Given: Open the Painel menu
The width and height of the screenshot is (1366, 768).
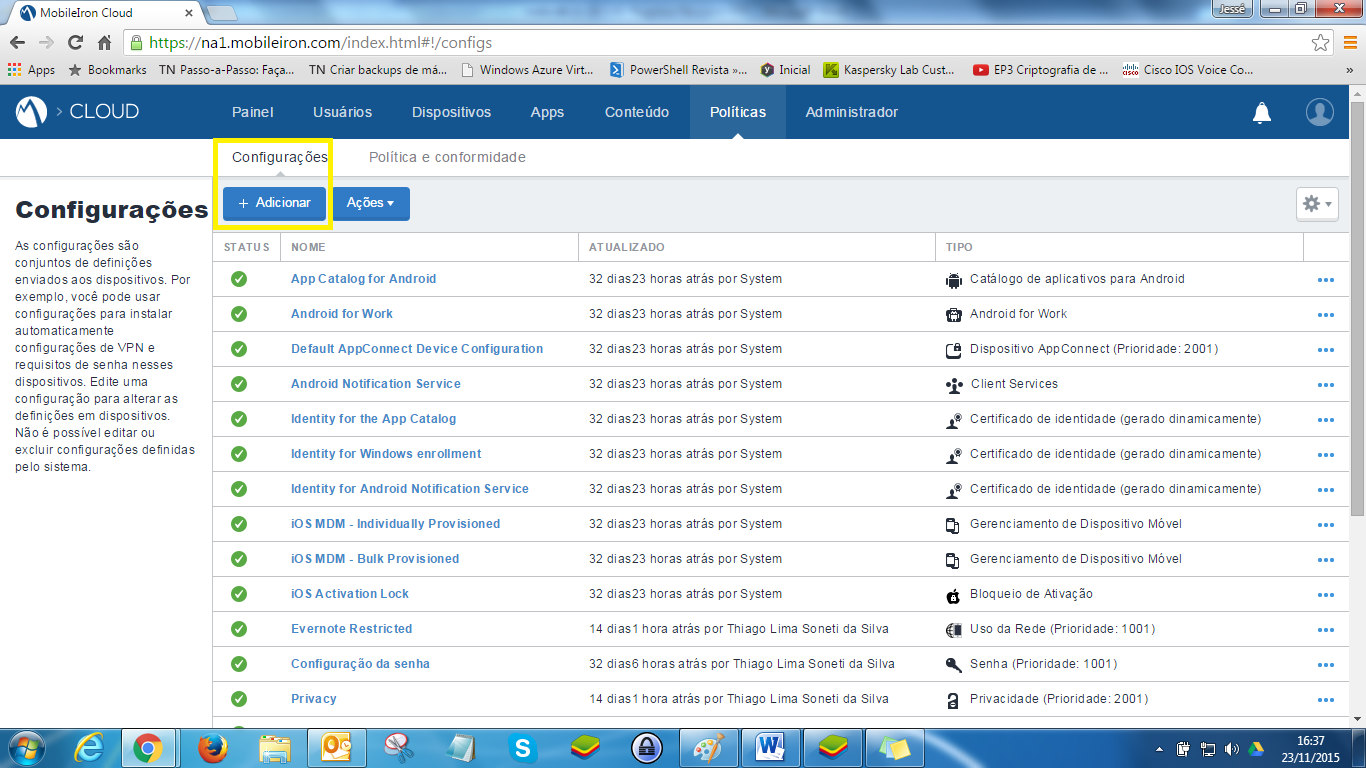Looking at the screenshot, I should coord(253,112).
